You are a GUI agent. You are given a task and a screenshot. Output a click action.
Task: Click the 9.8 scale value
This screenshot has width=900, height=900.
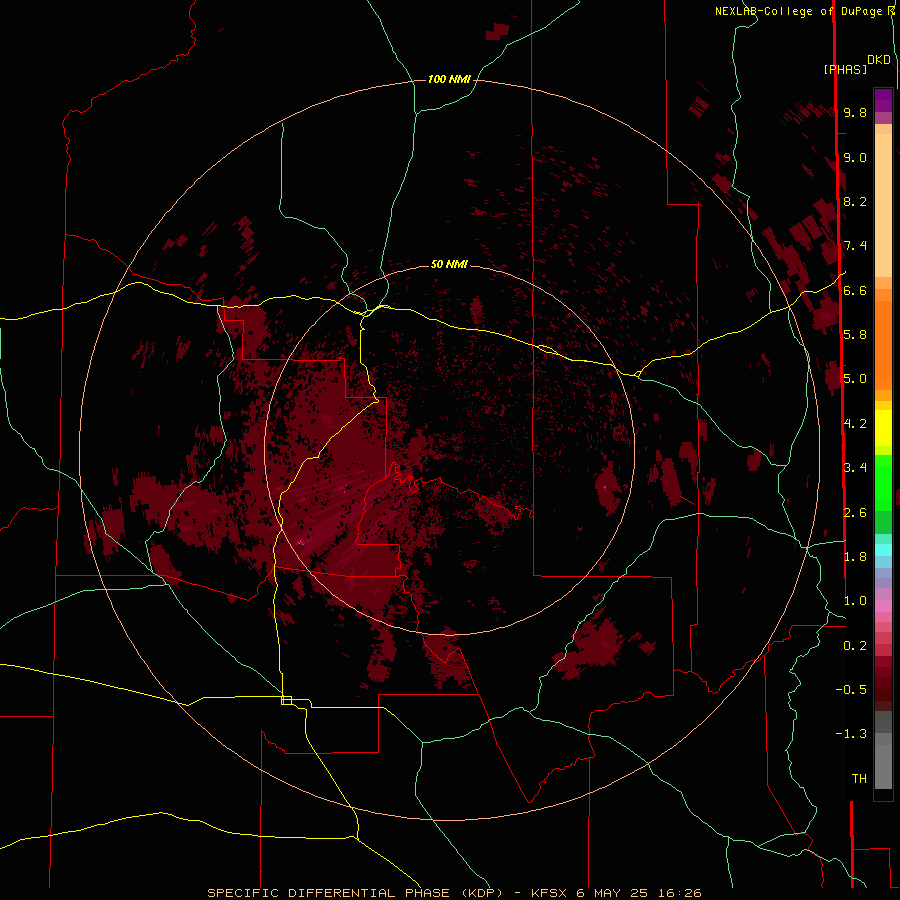tap(855, 112)
